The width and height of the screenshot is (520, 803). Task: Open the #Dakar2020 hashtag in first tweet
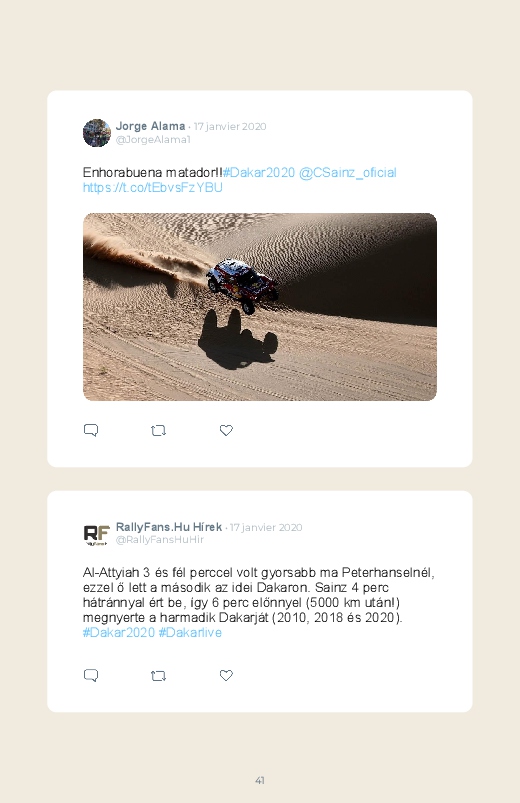(x=259, y=173)
